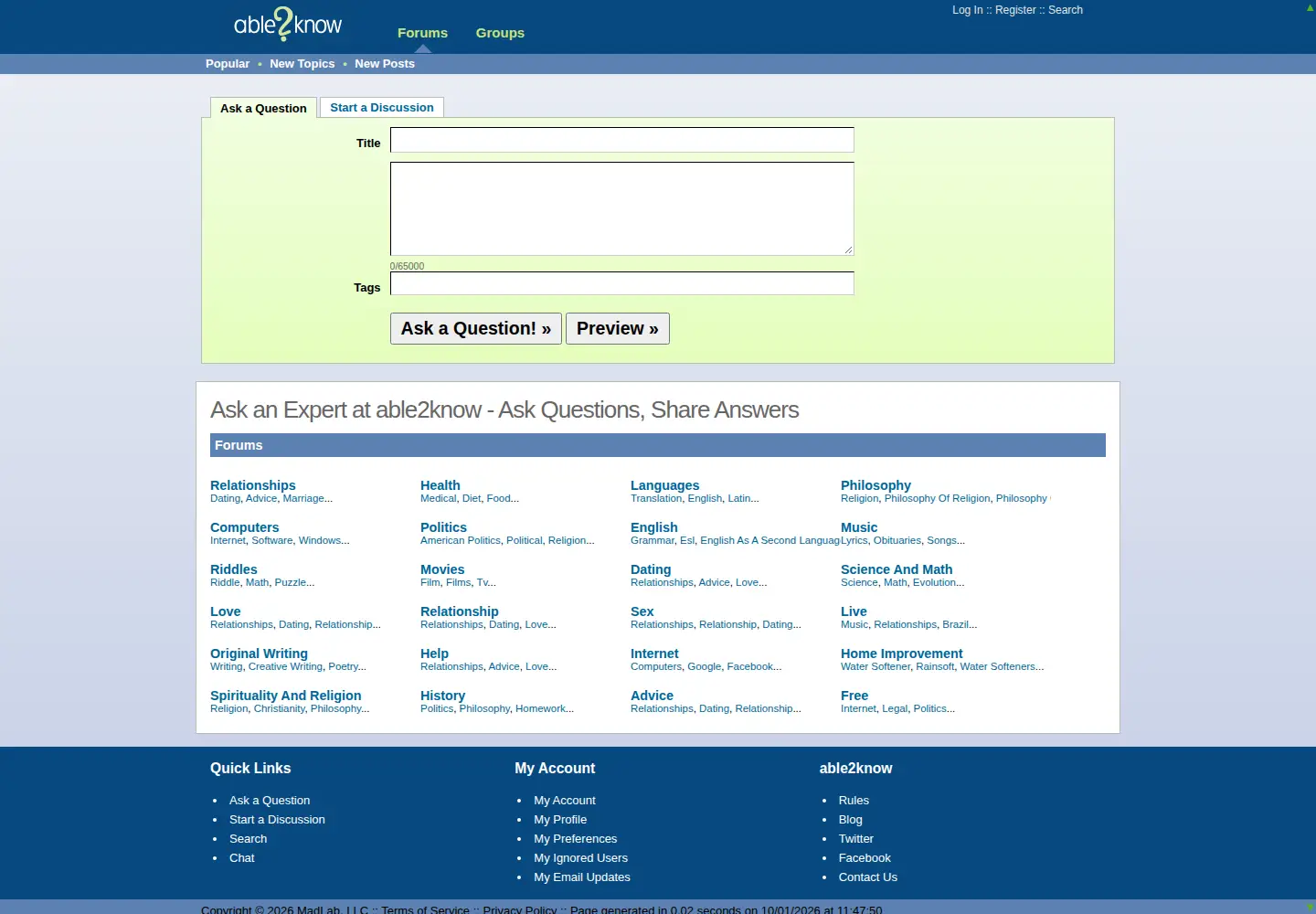The width and height of the screenshot is (1316, 914).
Task: Open the Riddles forum
Action: (234, 569)
